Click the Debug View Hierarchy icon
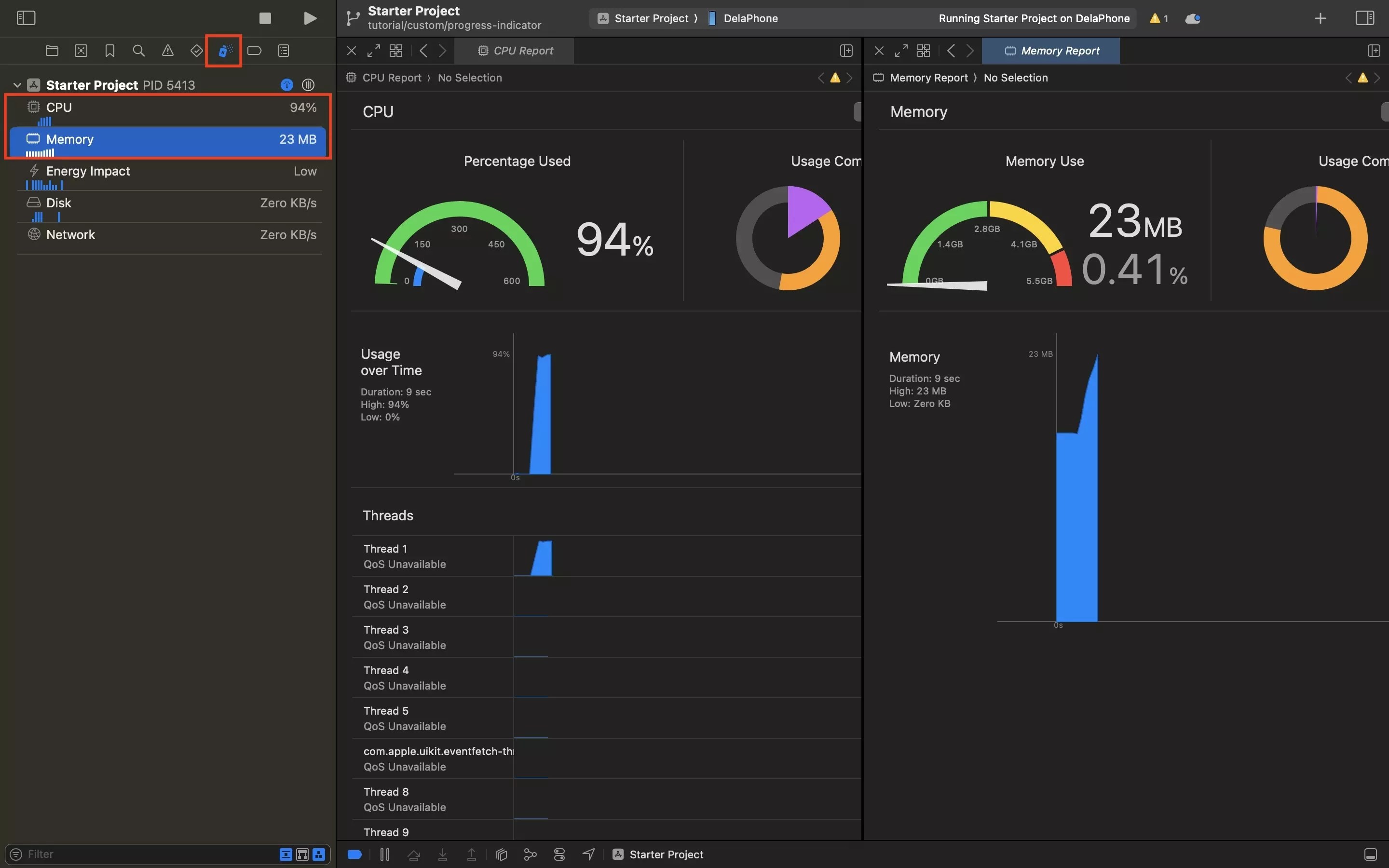Screen dimensions: 1389x868 point(501,854)
